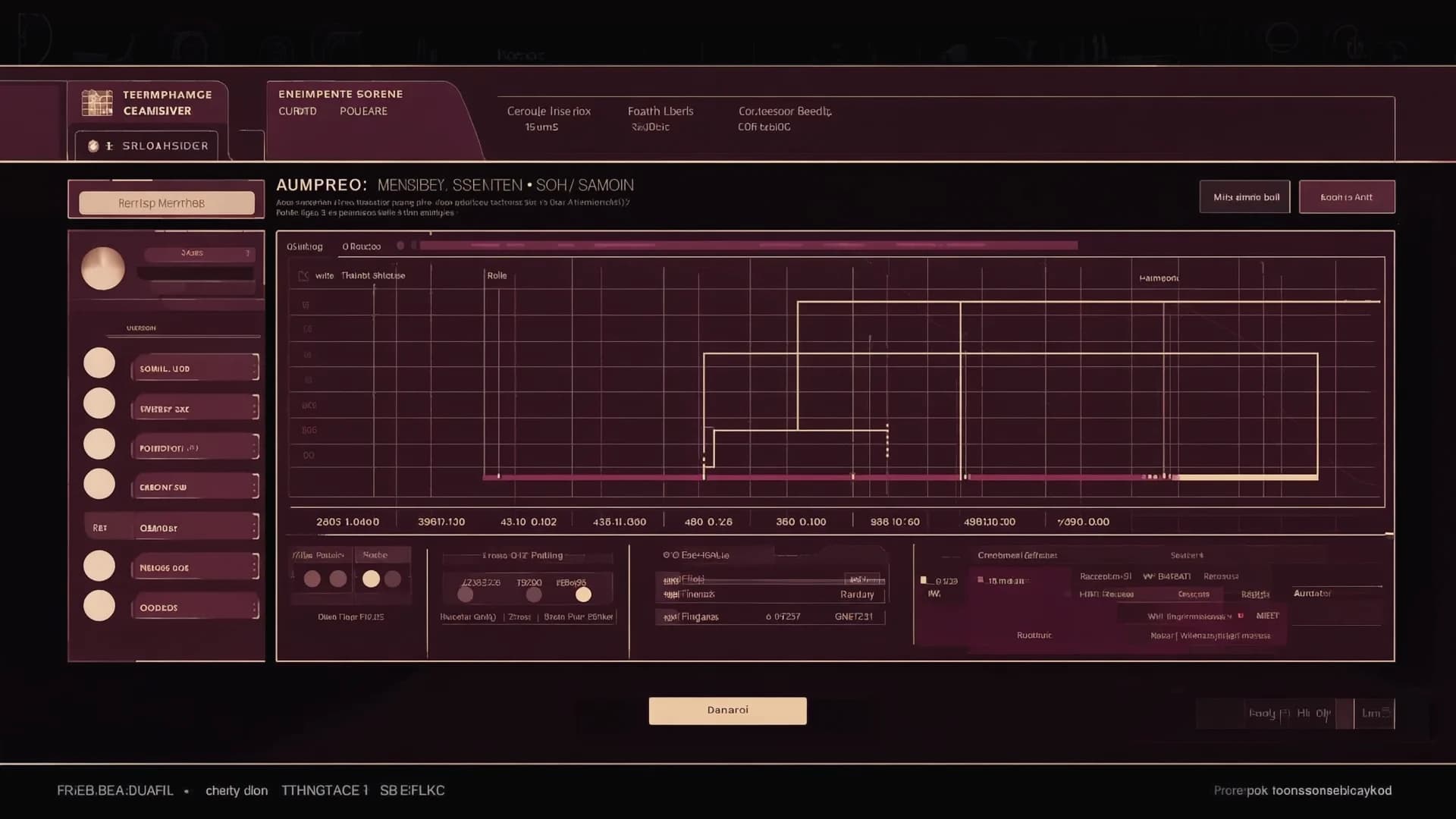Image resolution: width=1456 pixels, height=819 pixels.
Task: Open the SRLOAHSIDER tab
Action: click(146, 146)
